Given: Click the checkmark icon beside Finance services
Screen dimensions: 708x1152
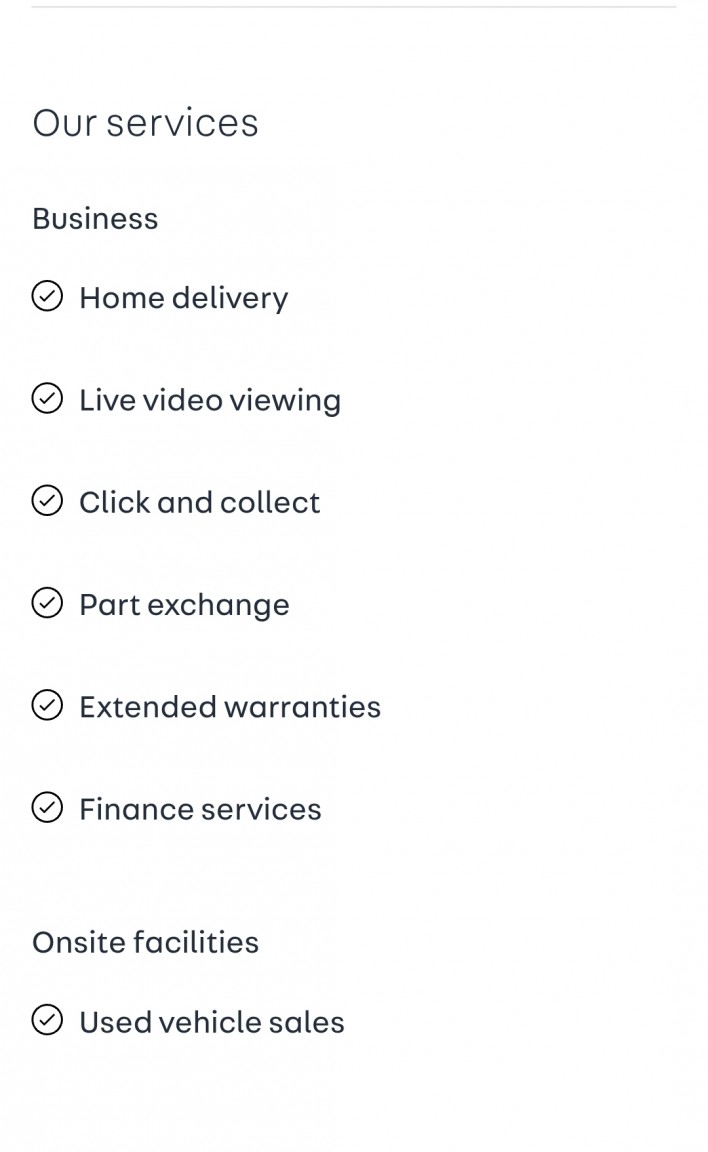Looking at the screenshot, I should coord(47,808).
